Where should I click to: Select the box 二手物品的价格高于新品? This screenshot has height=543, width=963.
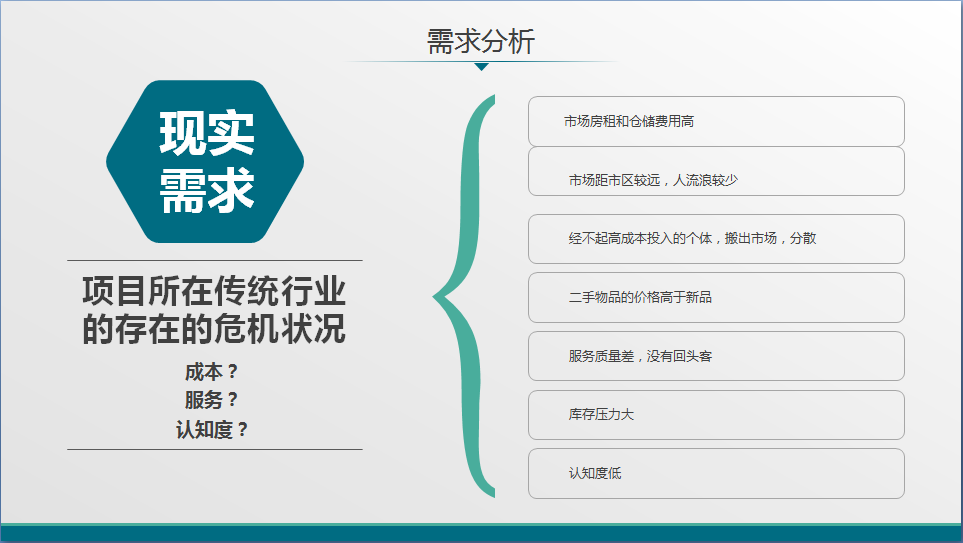click(x=716, y=297)
